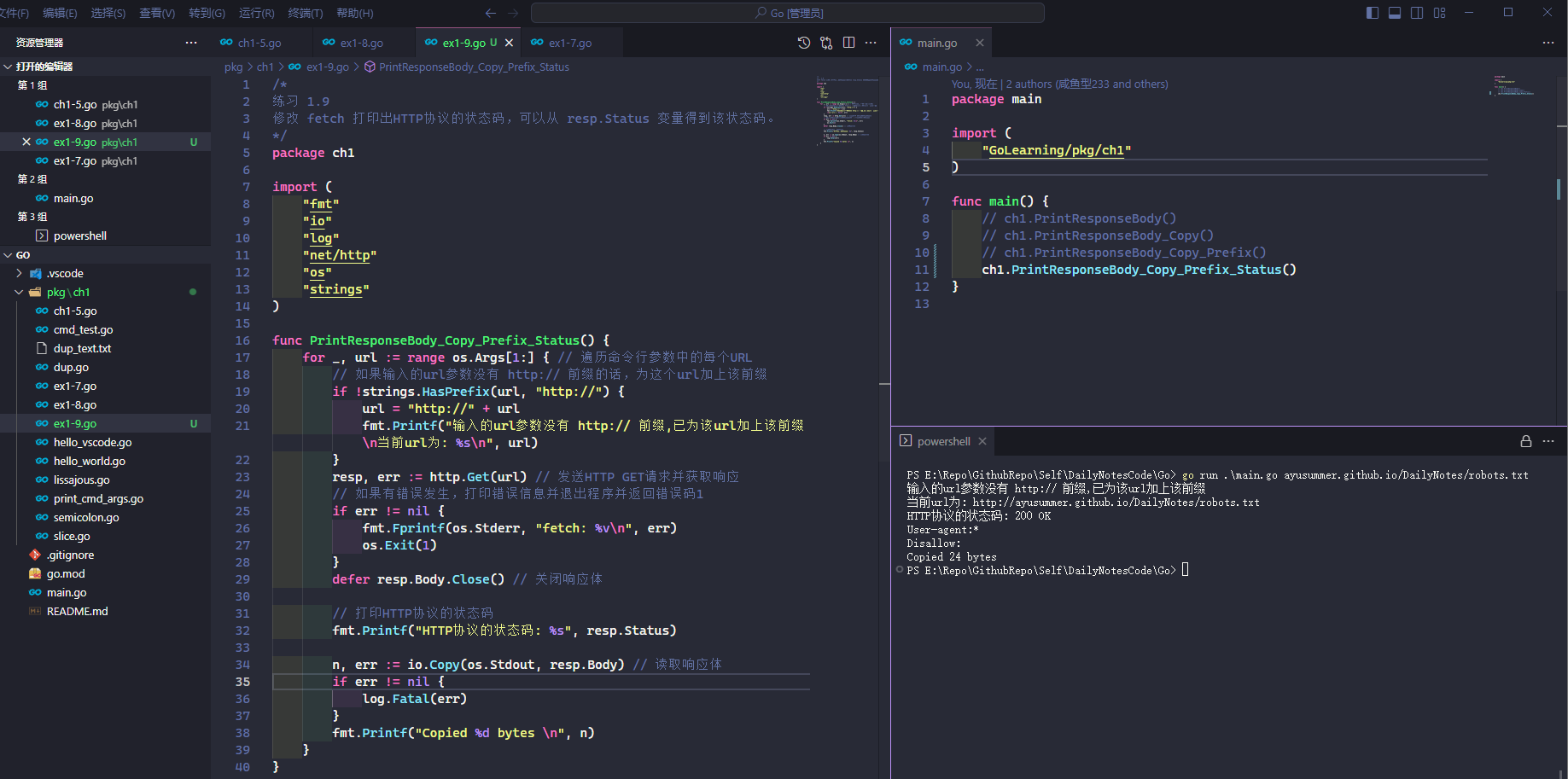
Task: Click the pkg breadcrumb segment
Action: point(233,67)
